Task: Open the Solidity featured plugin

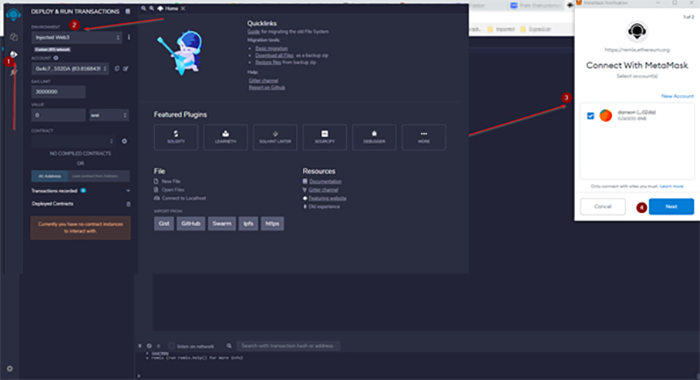Action: coord(176,137)
